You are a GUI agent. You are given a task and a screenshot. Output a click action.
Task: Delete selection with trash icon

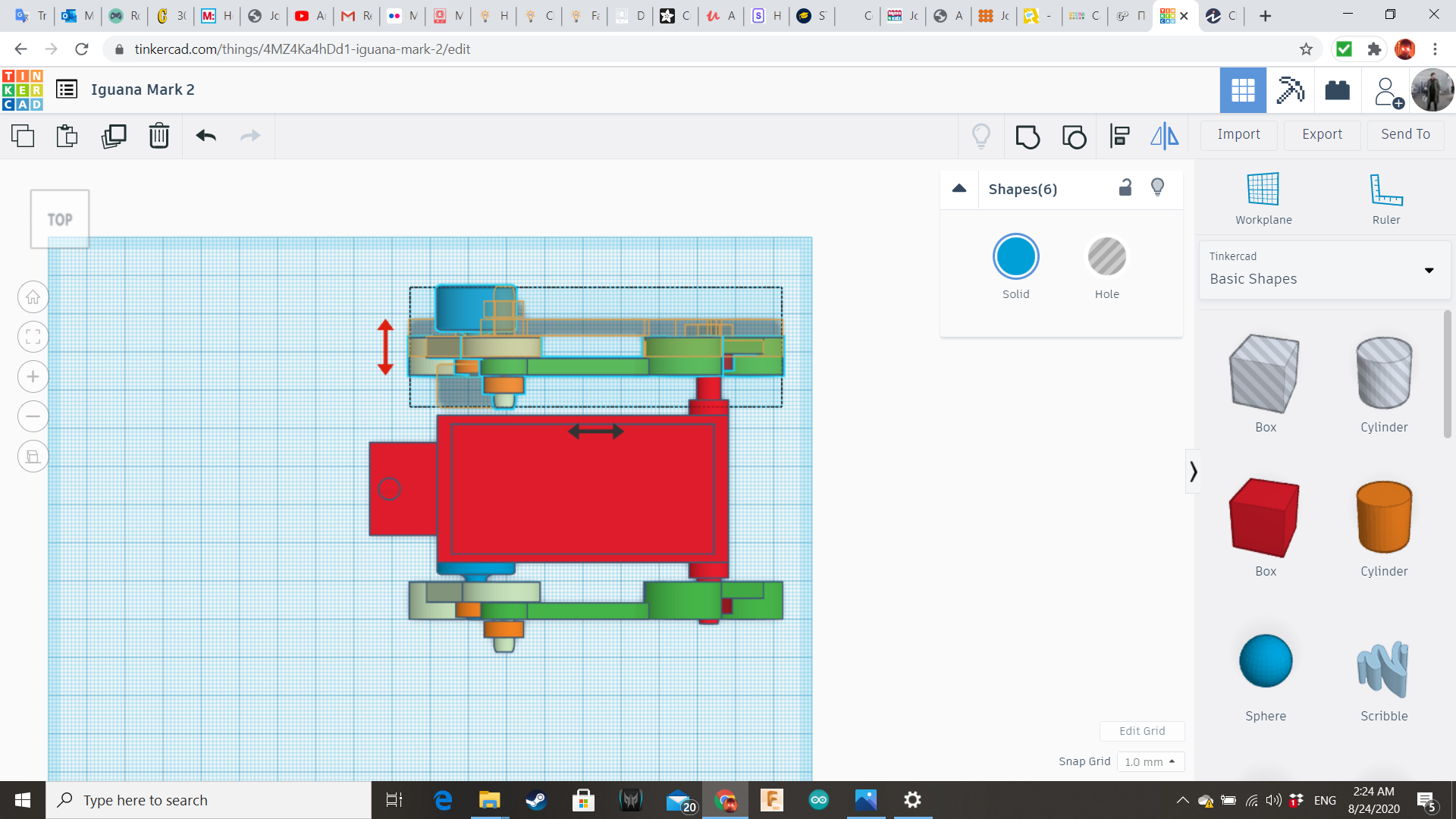[158, 136]
